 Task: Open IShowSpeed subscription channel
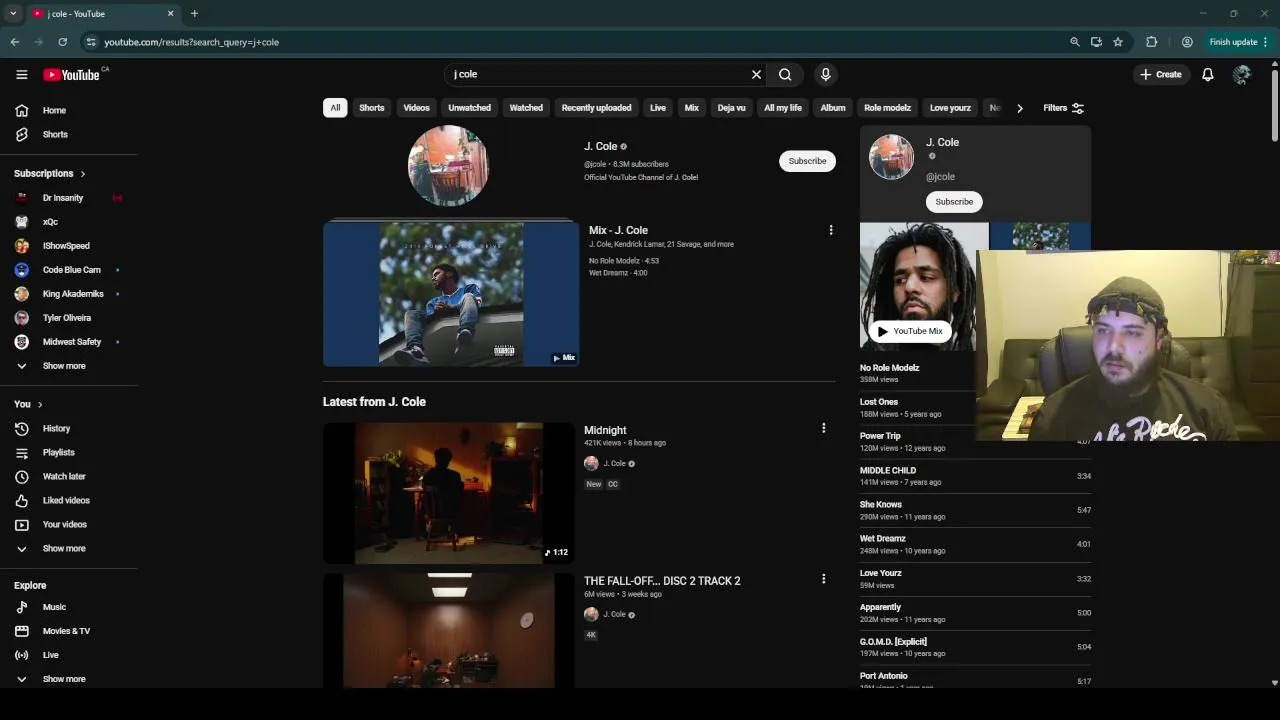[x=68, y=246]
